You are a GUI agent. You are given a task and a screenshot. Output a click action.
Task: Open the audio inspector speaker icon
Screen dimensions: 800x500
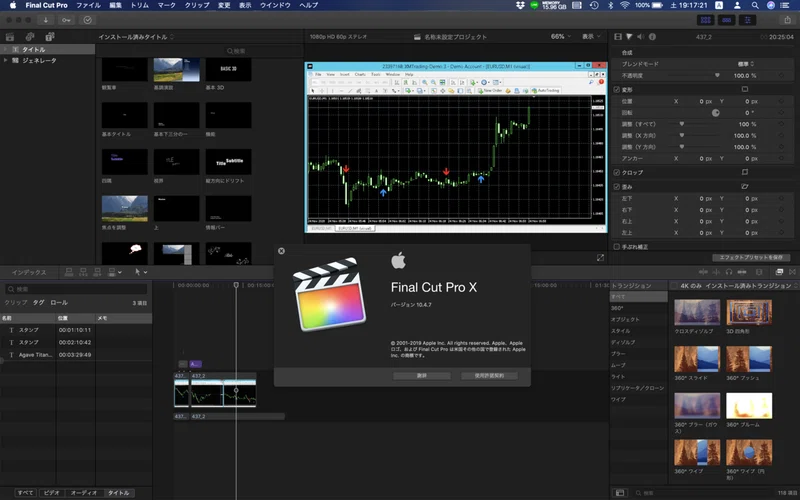click(x=640, y=37)
